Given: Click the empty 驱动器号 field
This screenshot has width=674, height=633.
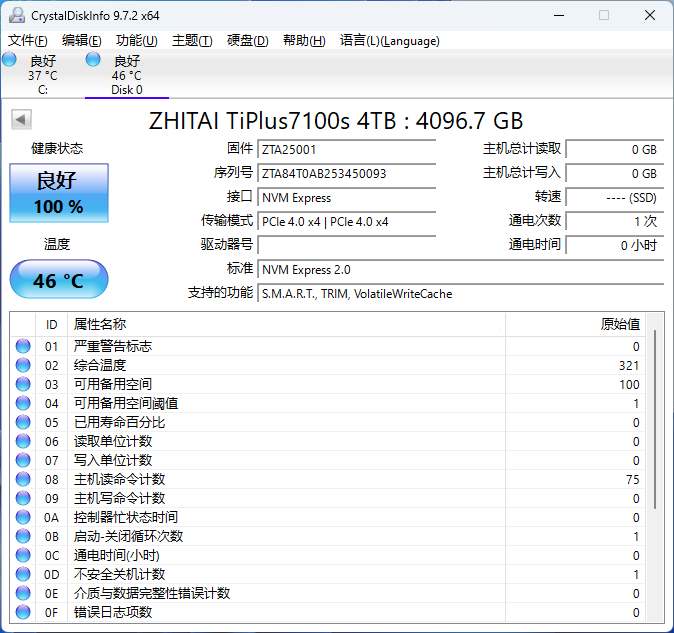Looking at the screenshot, I should pyautogui.click(x=346, y=246).
